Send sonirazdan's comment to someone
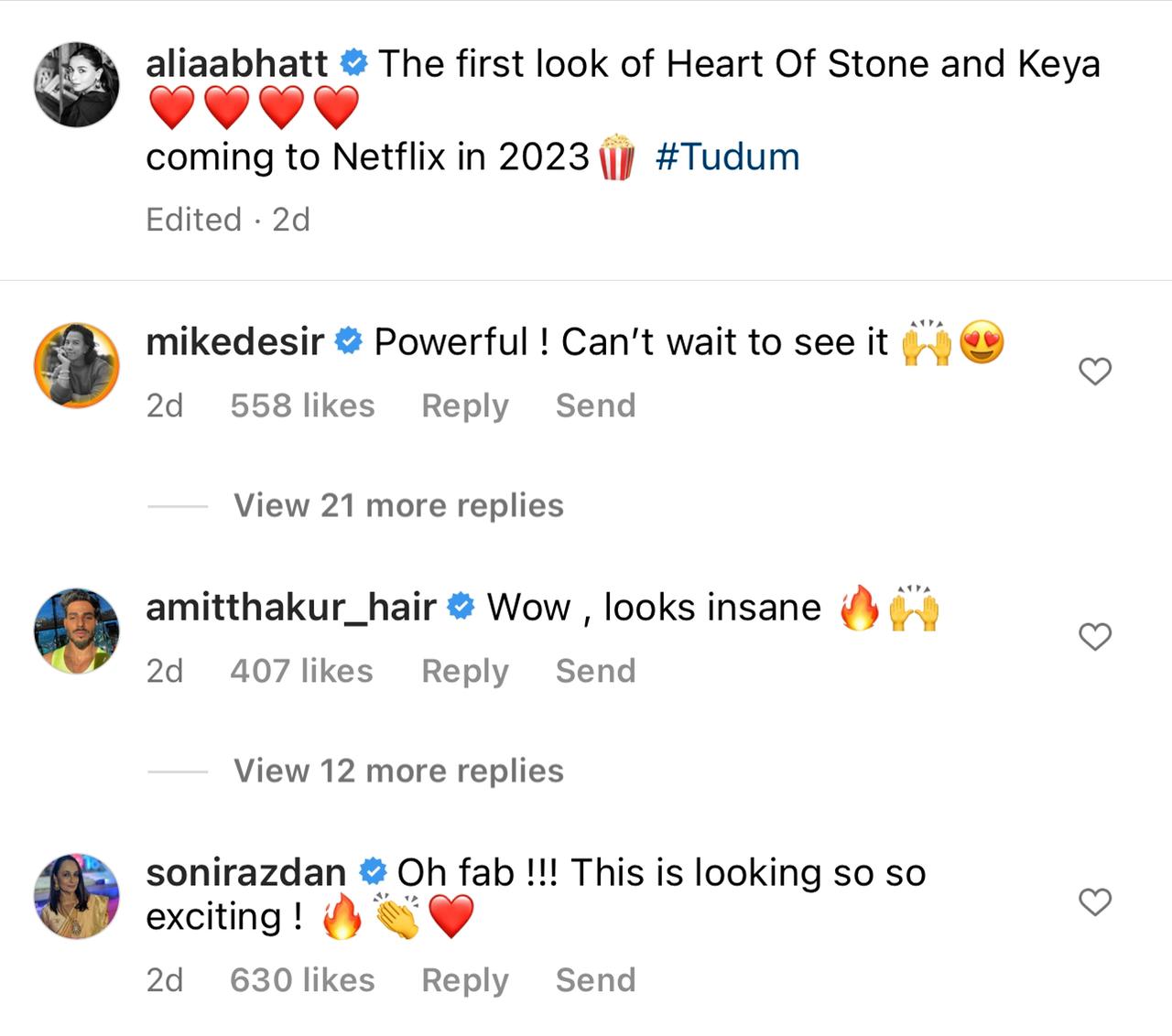Viewport: 1172px width, 1036px height. point(595,980)
